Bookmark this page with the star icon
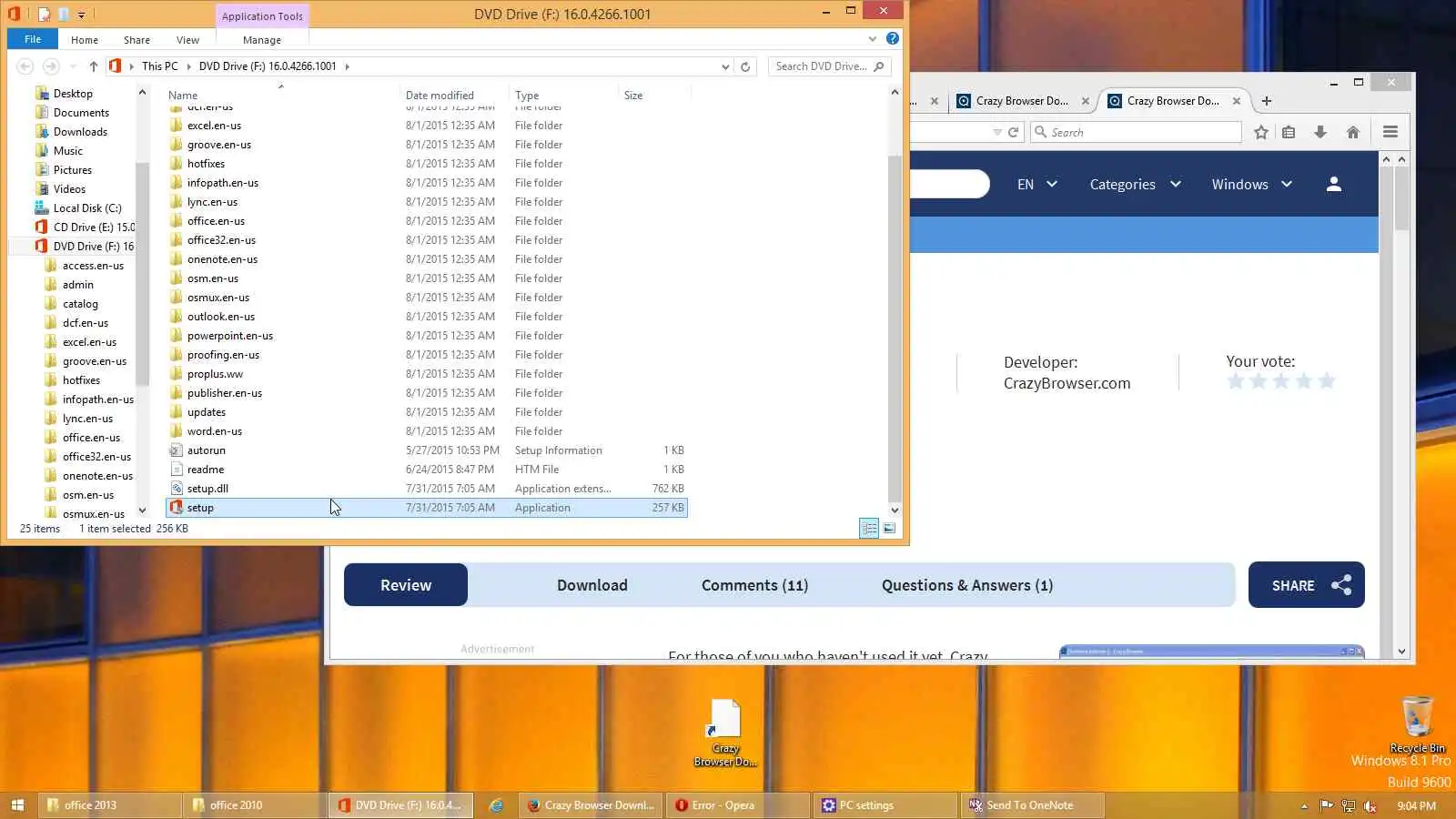Viewport: 1456px width, 819px height. click(1261, 132)
